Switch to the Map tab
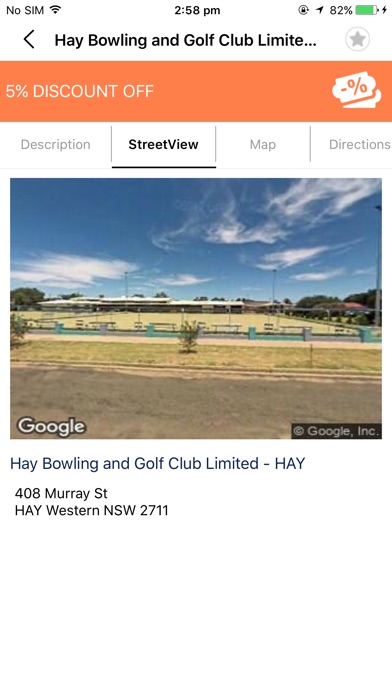This screenshot has height=696, width=392. 263,145
